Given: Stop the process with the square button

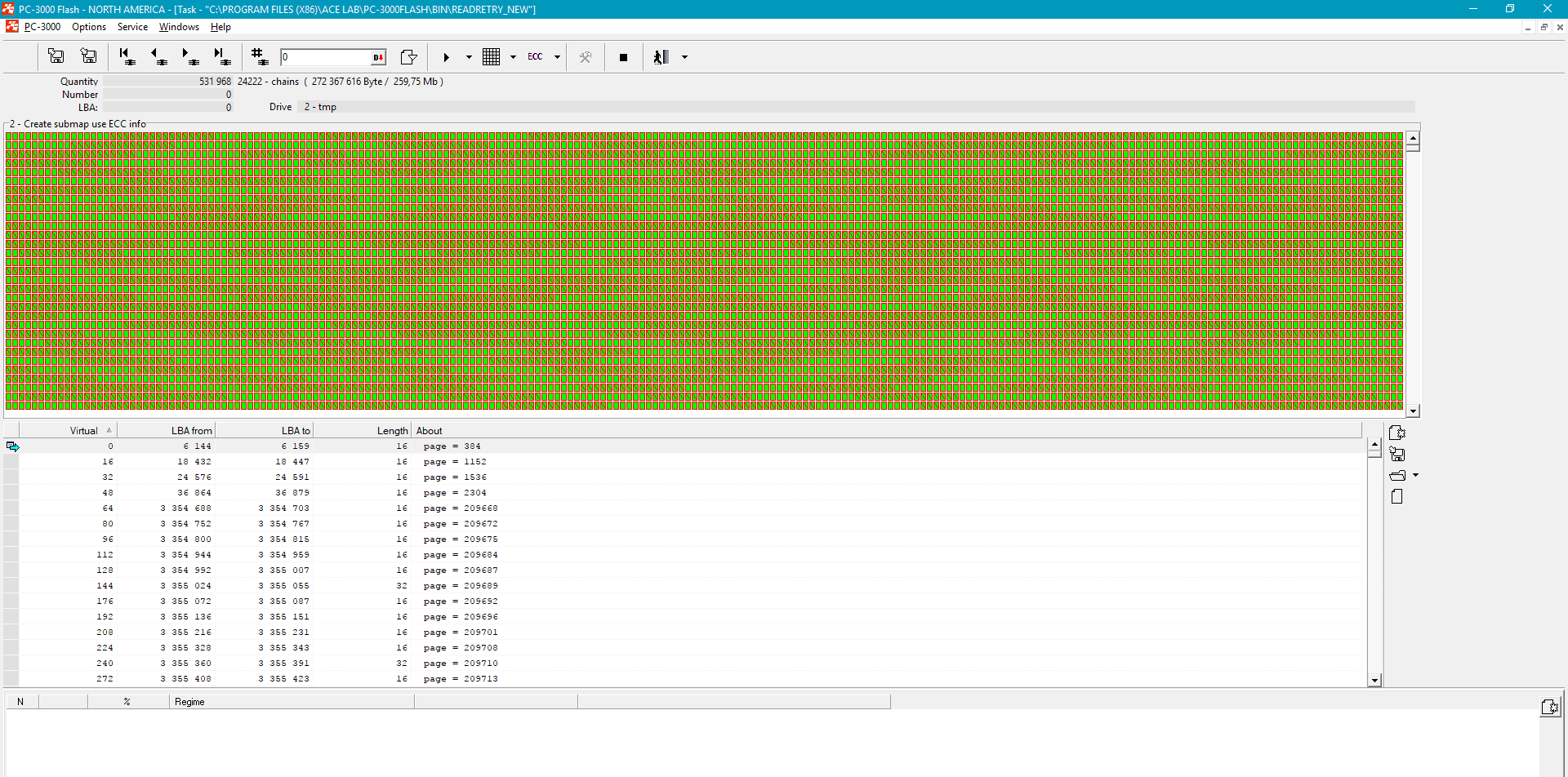Looking at the screenshot, I should tap(624, 57).
